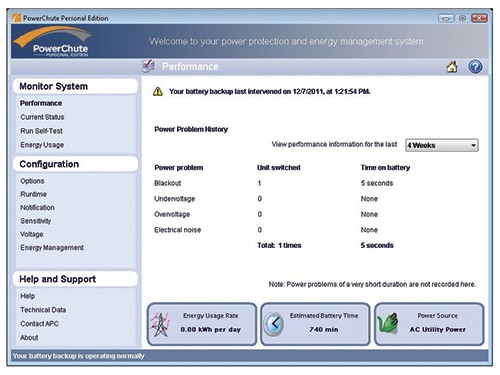Open Voltage configuration

(32, 234)
